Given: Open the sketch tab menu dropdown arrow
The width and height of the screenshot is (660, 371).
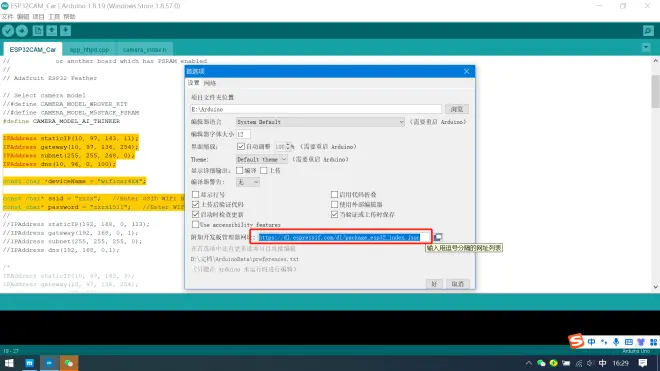Looking at the screenshot, I should [x=646, y=48].
